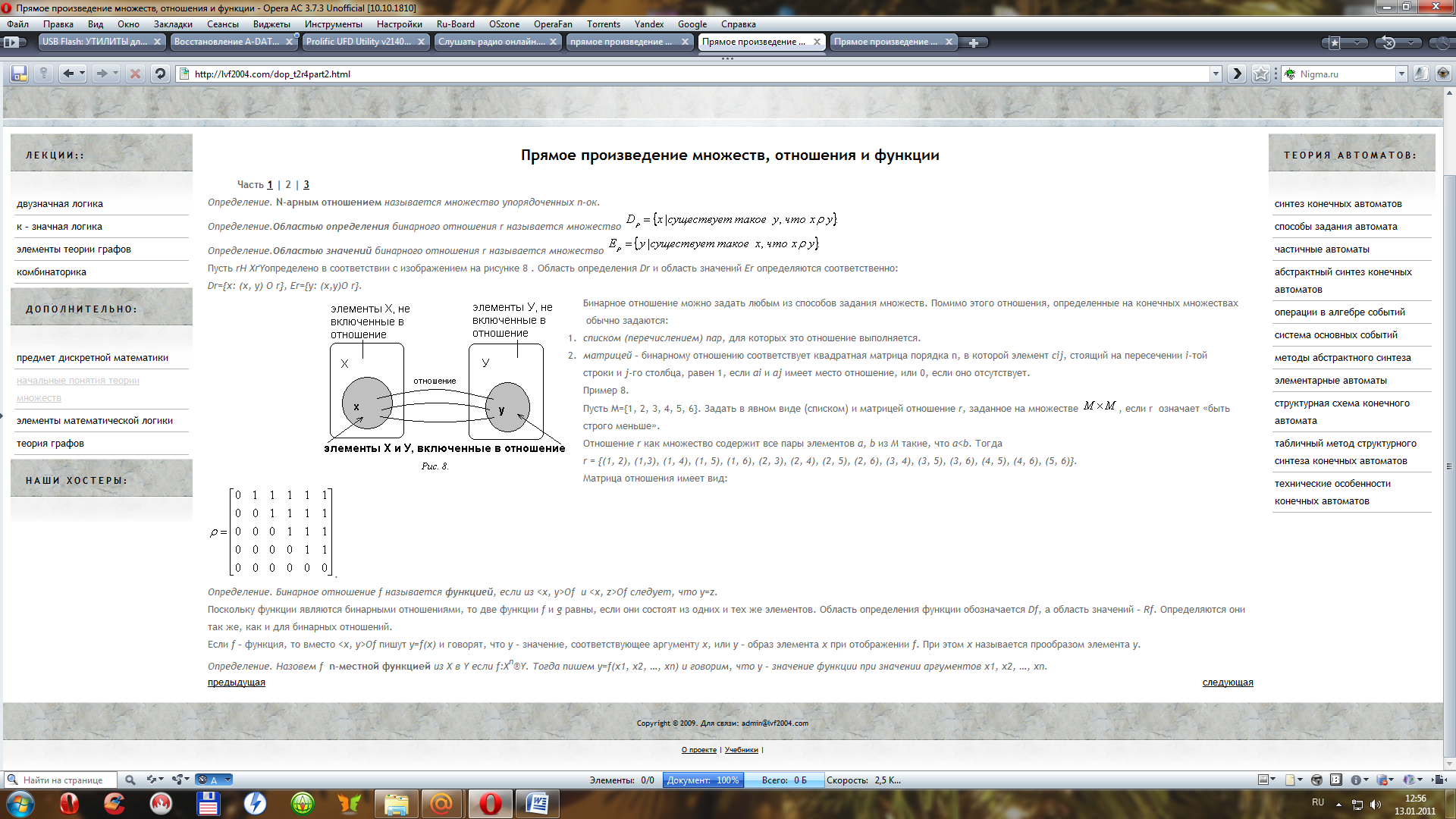Screen dimensions: 1456x819
Task: Open Word from the Windows taskbar
Action: [537, 803]
